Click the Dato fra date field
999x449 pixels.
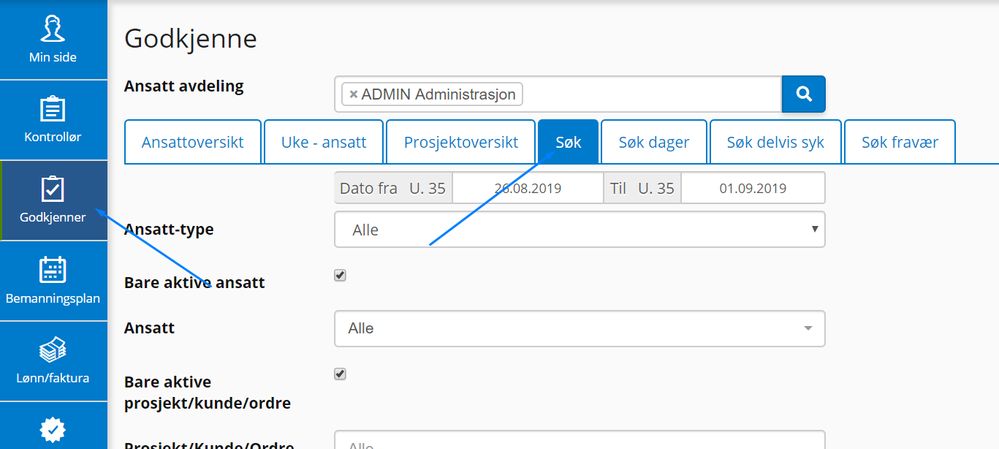tap(527, 188)
